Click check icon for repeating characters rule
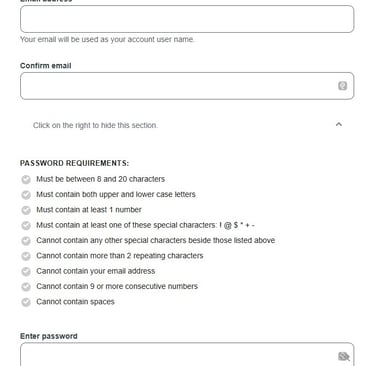 [26, 256]
